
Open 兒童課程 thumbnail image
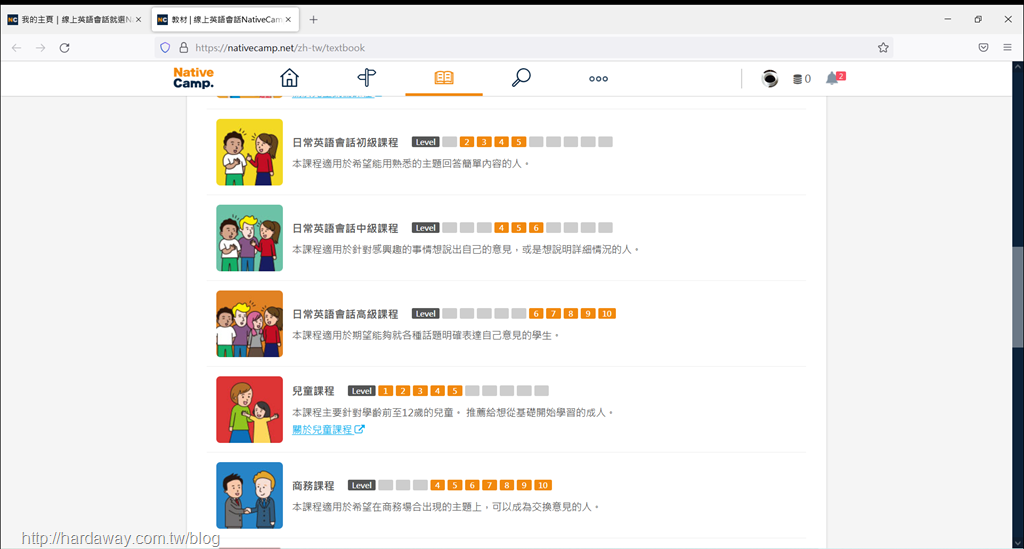tap(249, 409)
